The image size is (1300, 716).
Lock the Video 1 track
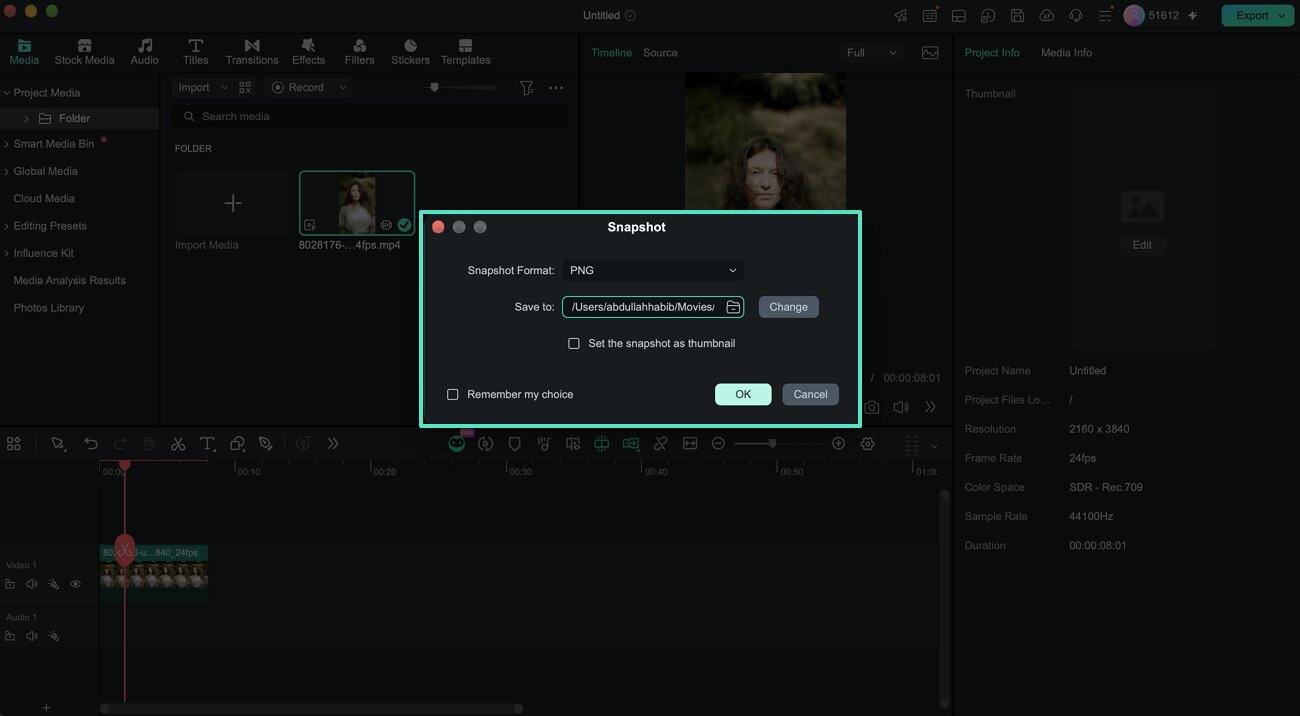tap(10, 584)
